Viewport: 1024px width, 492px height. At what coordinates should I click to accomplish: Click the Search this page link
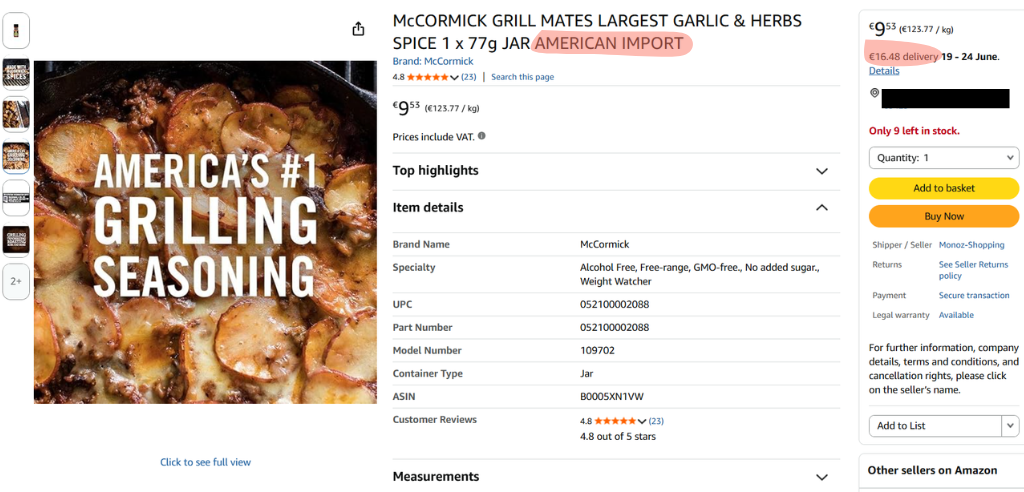point(522,77)
